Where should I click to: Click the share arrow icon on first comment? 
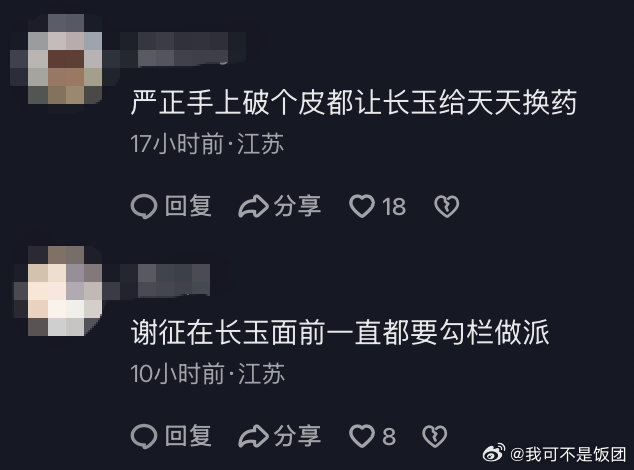(x=254, y=206)
